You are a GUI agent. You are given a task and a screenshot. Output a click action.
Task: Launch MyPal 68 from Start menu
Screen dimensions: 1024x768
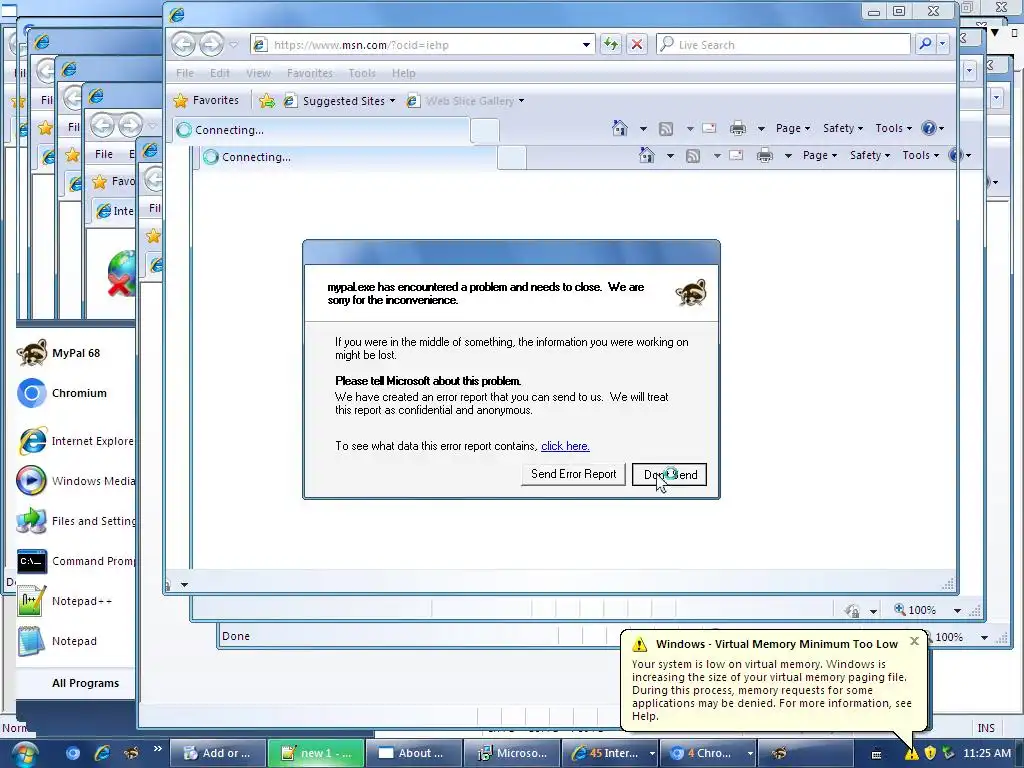click(75, 353)
